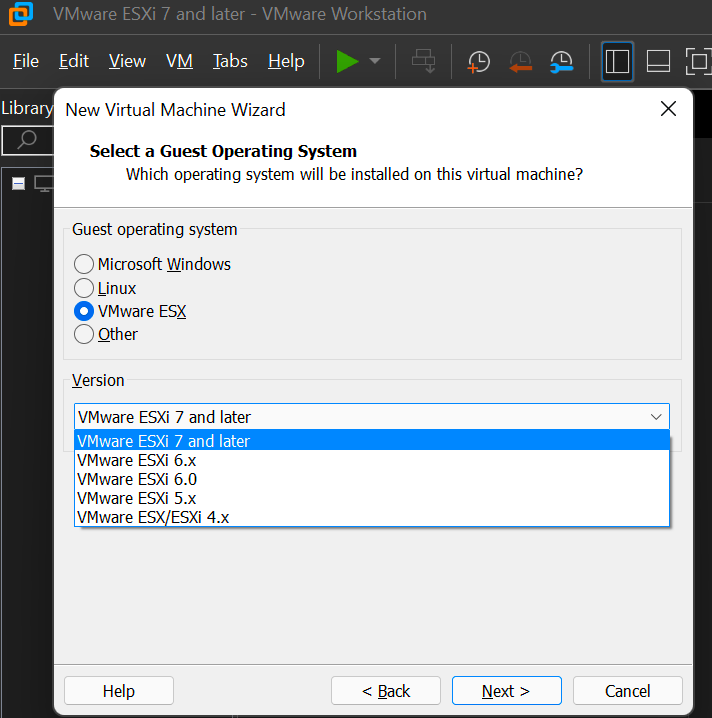Viewport: 712px width, 718px height.
Task: Open the Edit menu
Action: 74,61
